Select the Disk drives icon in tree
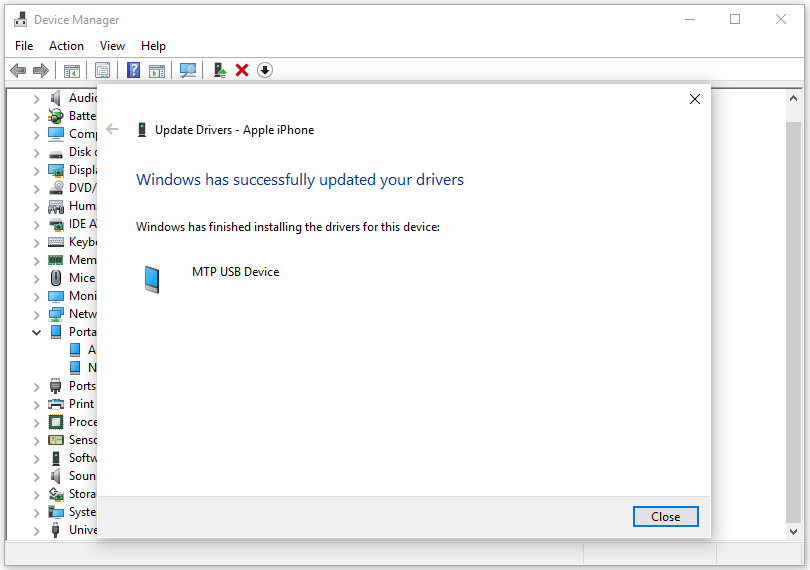Screen dimensions: 810x570 pyautogui.click(x=56, y=153)
